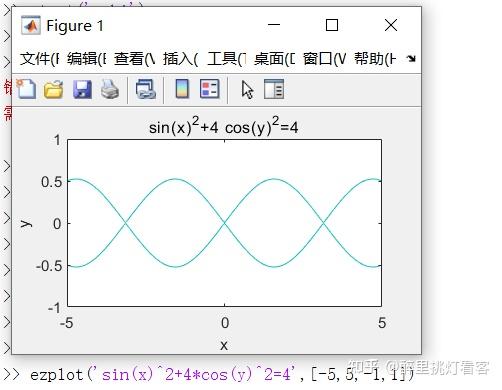Viewport: 502px width, 390px height.
Task: Minimize the Figure 1 window
Action: [274, 25]
